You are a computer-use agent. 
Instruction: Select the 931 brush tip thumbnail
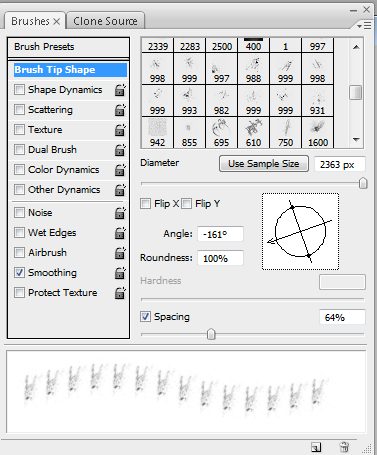pyautogui.click(x=317, y=101)
